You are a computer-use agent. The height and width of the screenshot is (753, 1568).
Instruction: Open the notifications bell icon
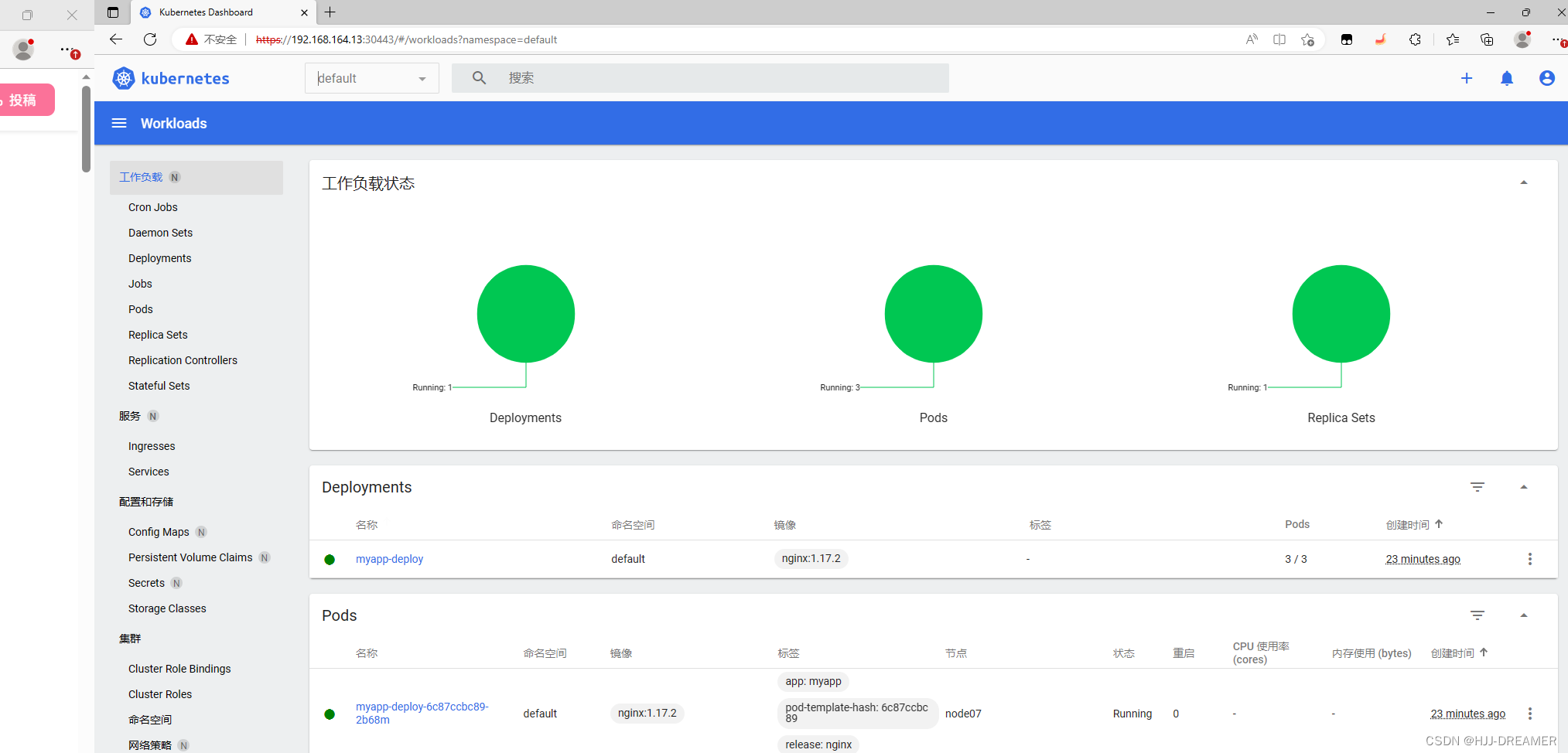click(1506, 78)
